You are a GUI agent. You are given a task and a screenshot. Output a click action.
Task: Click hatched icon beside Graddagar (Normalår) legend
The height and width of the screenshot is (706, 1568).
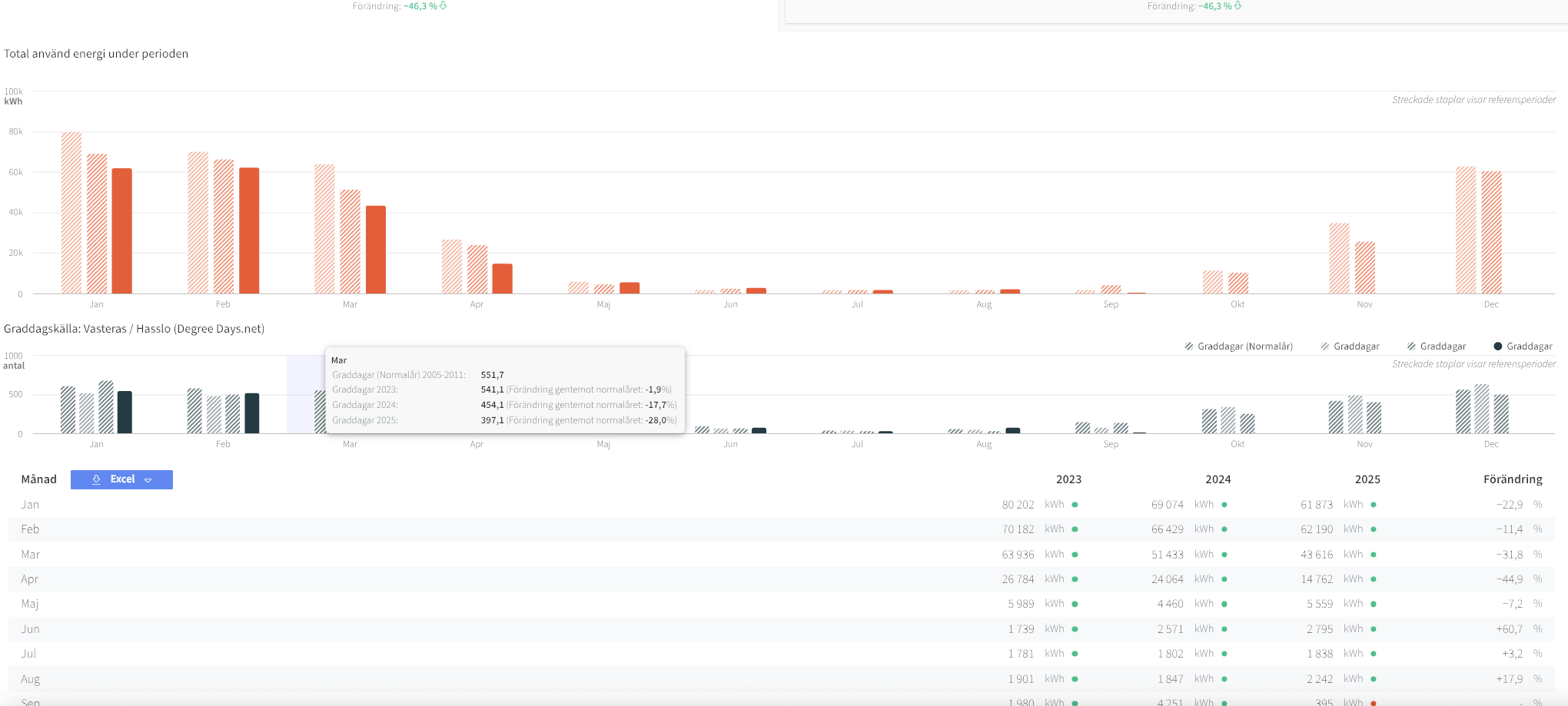coord(1189,346)
